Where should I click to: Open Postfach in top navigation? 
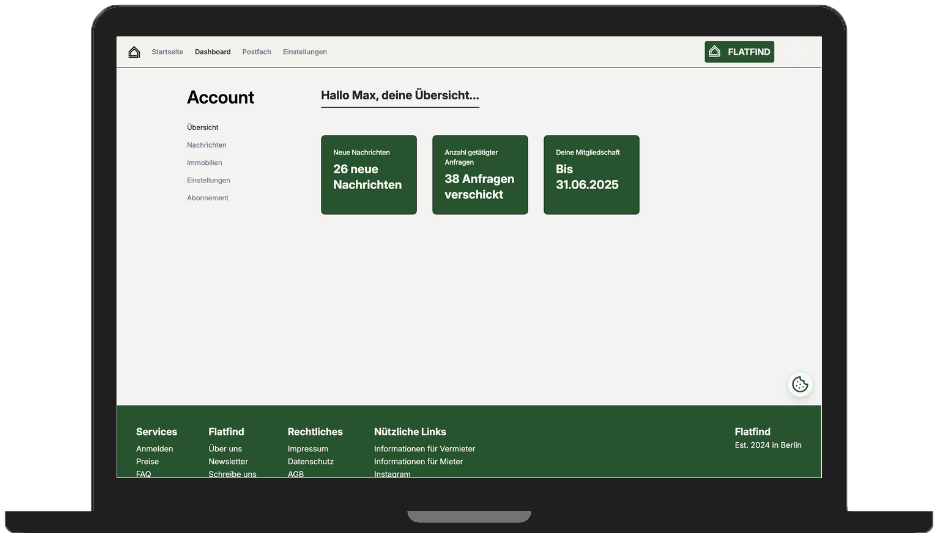point(257,52)
